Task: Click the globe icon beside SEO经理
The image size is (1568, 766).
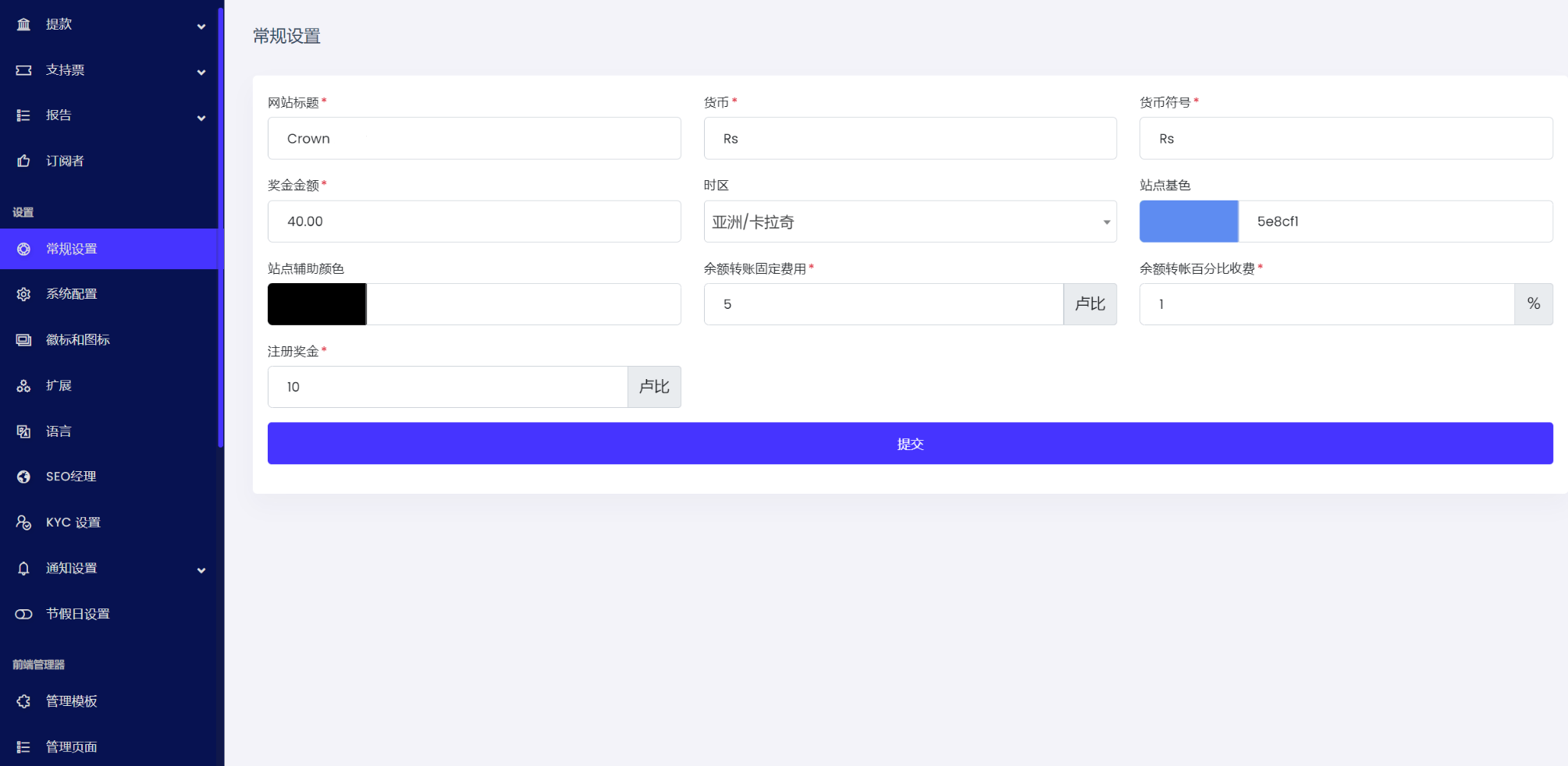Action: point(23,477)
